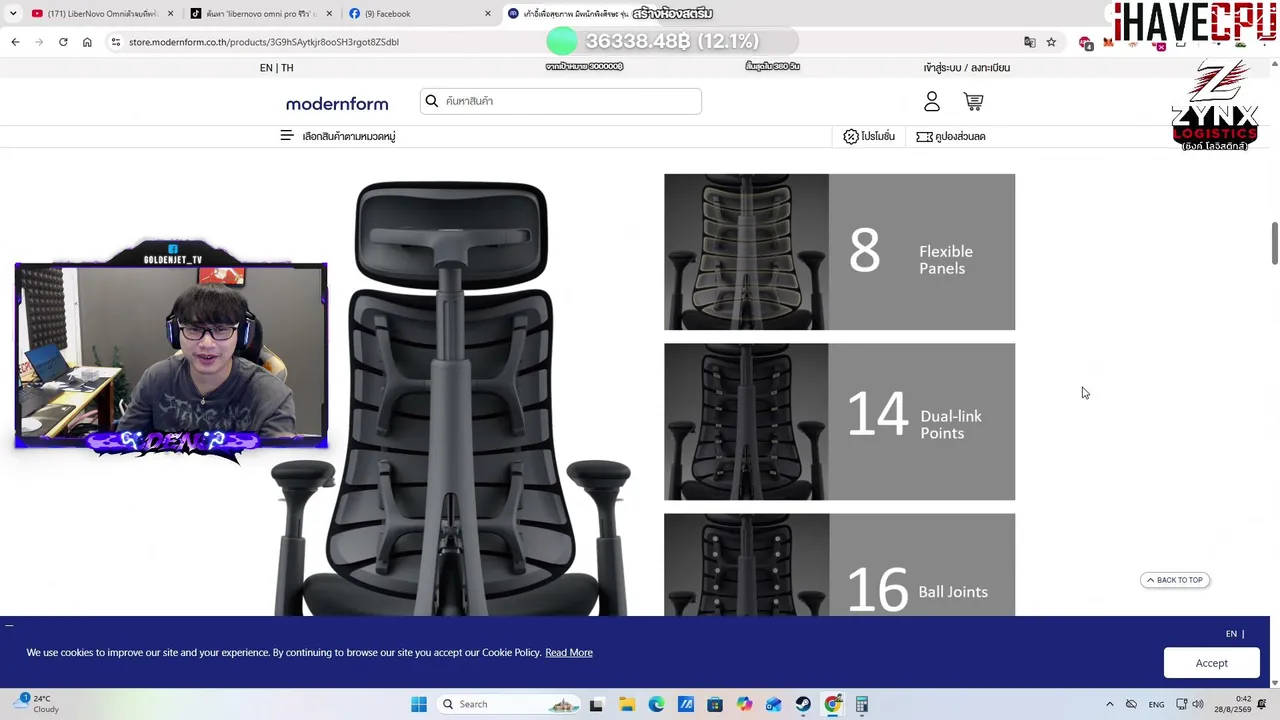Open the promotion menu link
Image resolution: width=1280 pixels, height=720 pixels.
[x=878, y=136]
